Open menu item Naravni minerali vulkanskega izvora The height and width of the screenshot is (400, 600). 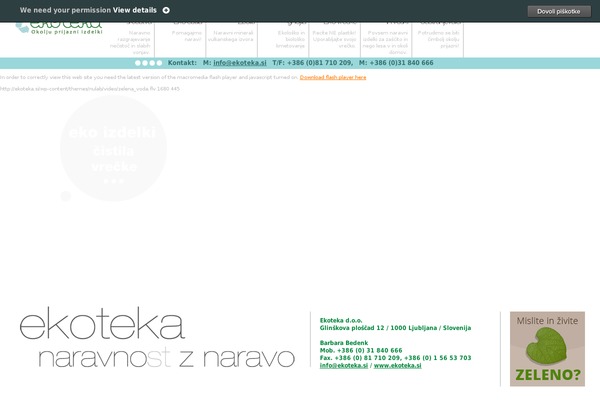click(231, 36)
